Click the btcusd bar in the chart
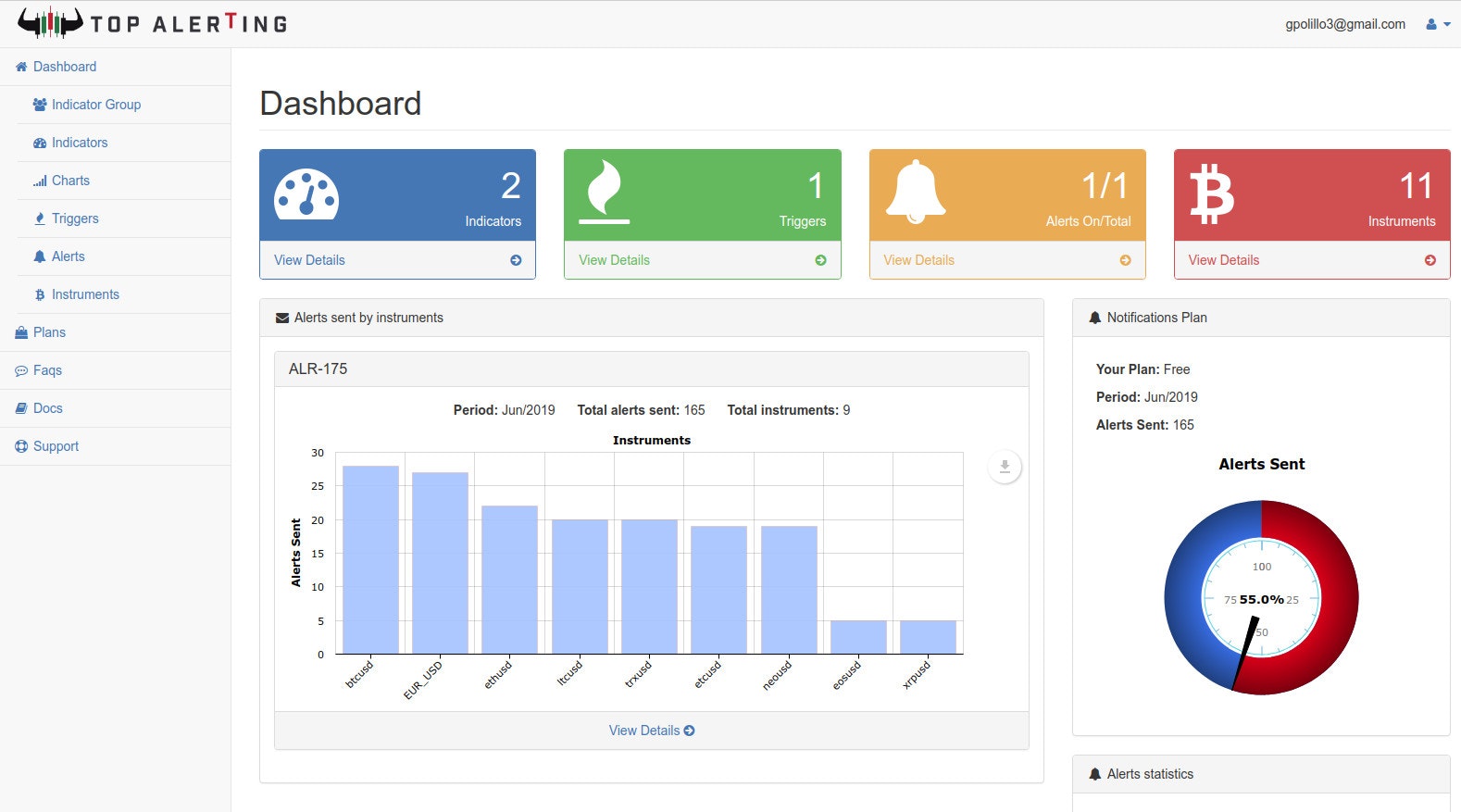1461x812 pixels. click(370, 560)
